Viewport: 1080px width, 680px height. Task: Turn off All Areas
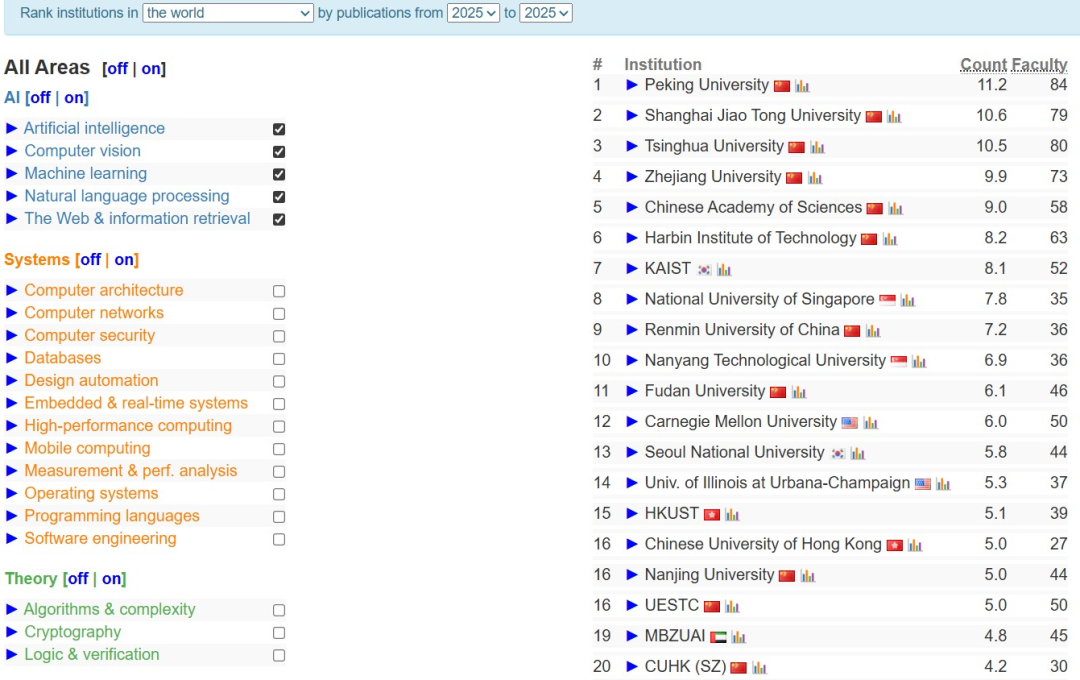point(117,69)
